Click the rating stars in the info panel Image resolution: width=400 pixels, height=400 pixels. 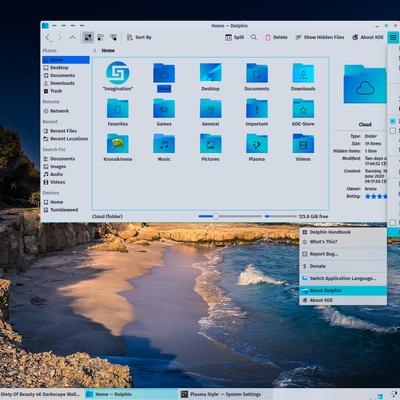pos(376,197)
